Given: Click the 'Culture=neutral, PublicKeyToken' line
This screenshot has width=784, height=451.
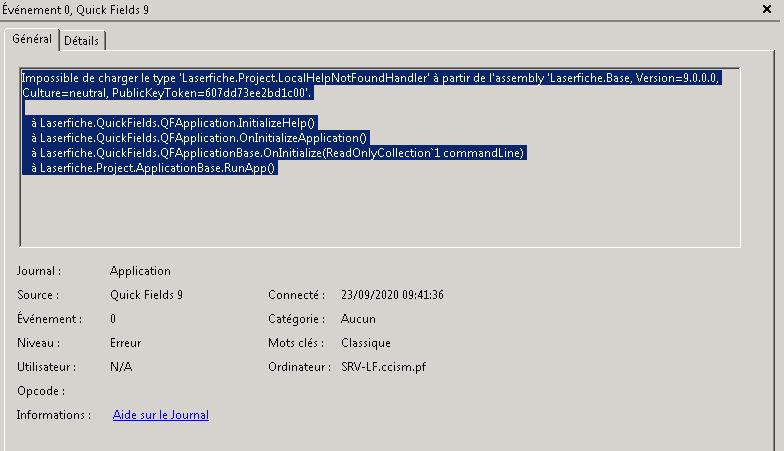Looking at the screenshot, I should [166, 93].
